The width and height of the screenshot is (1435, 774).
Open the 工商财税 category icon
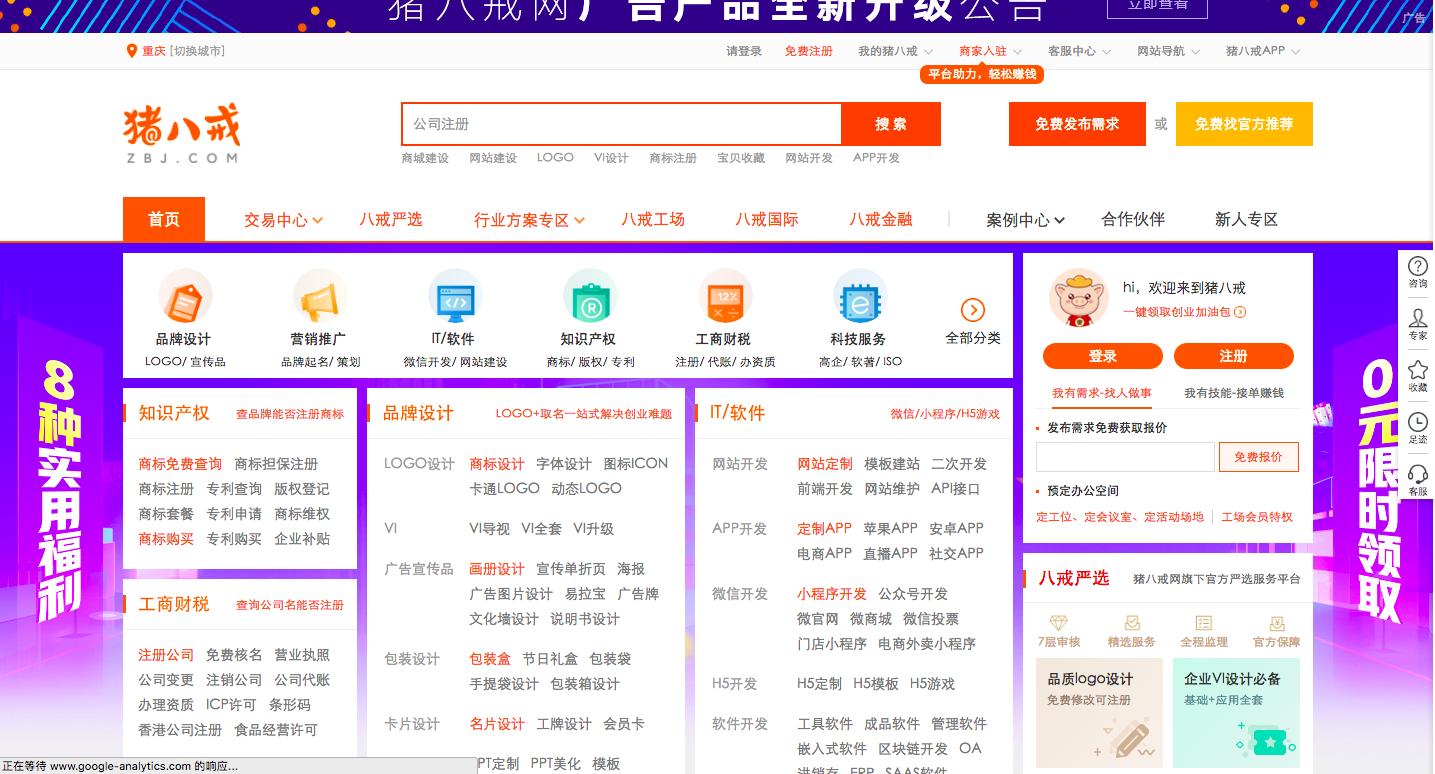tap(724, 296)
